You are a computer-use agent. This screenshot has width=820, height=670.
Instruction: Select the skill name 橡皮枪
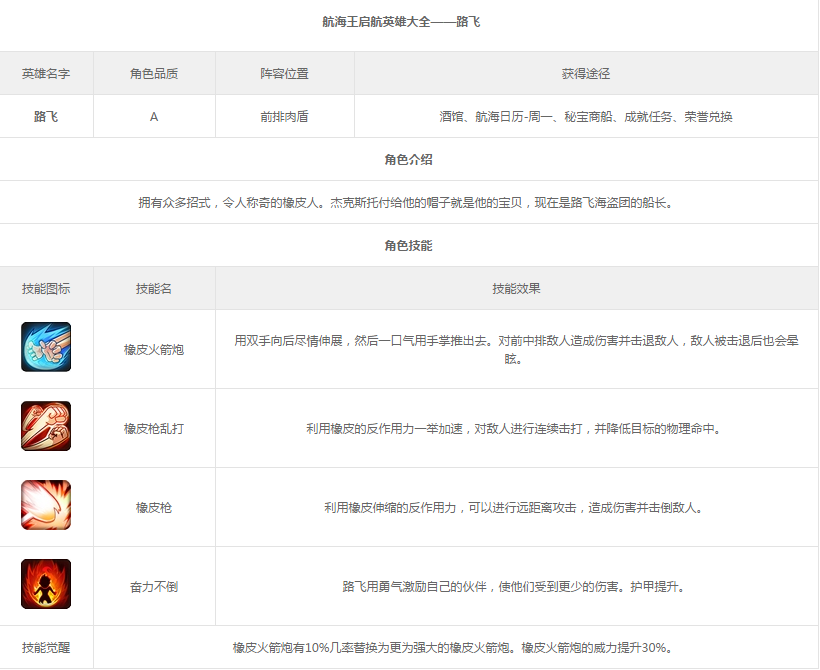click(x=154, y=507)
